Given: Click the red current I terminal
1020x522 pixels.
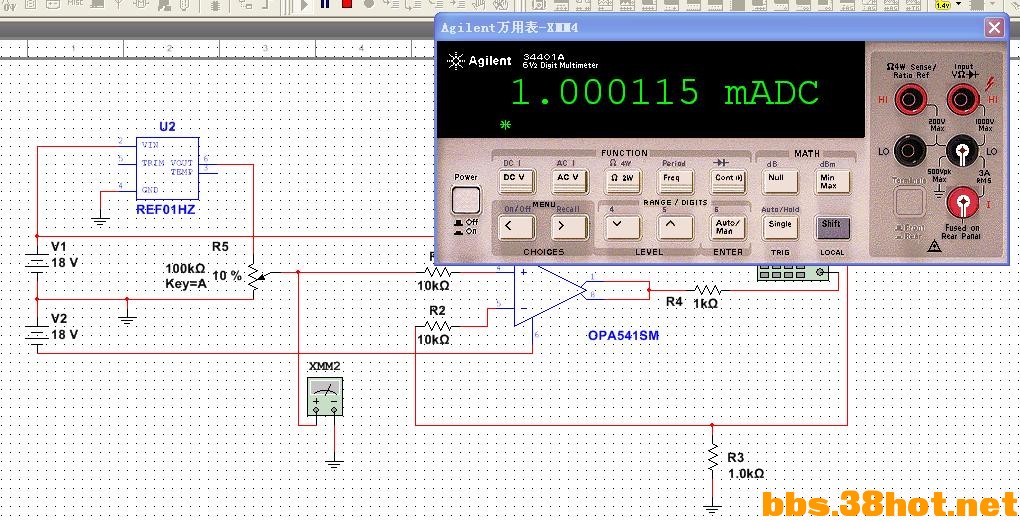Looking at the screenshot, I should pos(963,202).
